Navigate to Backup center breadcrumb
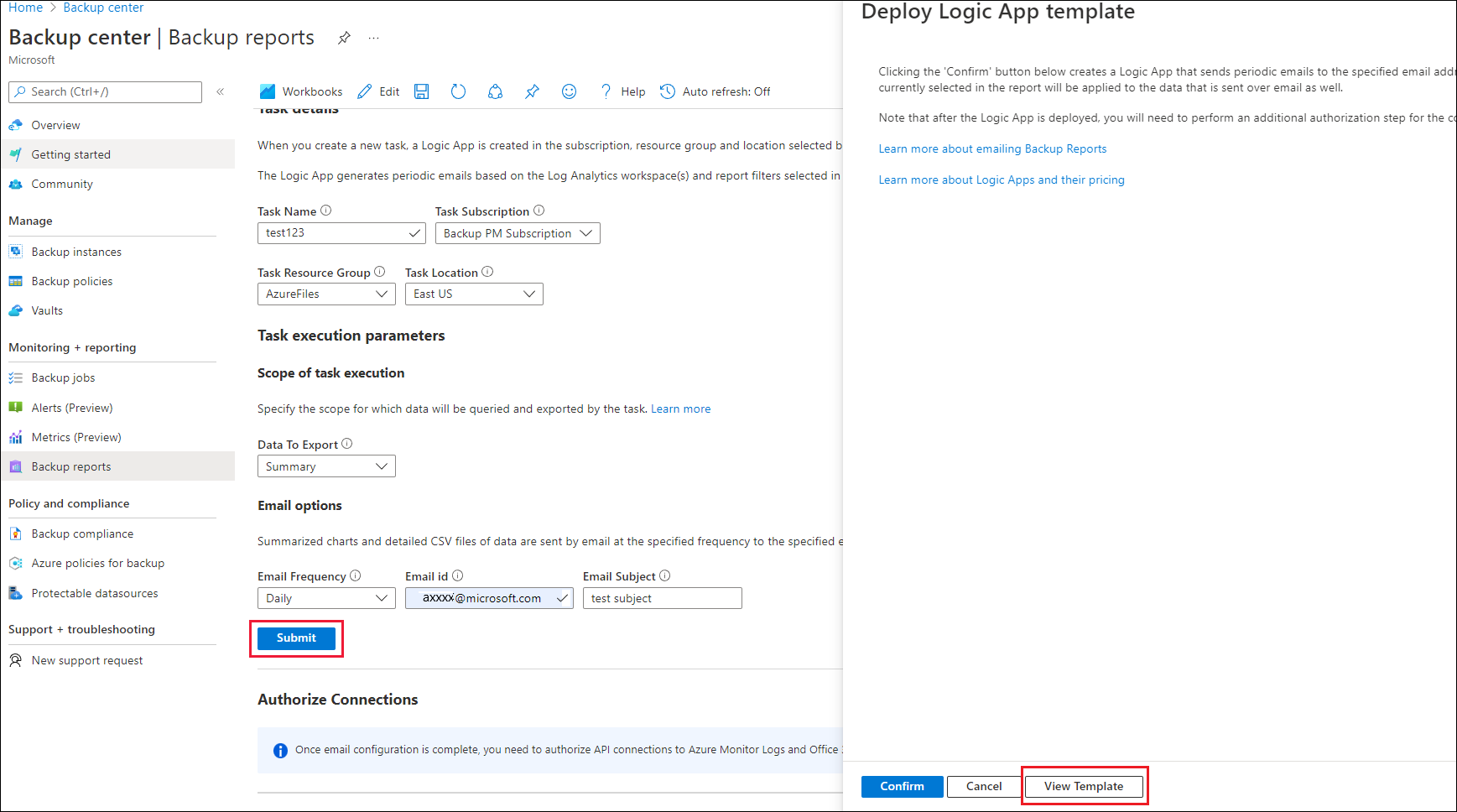This screenshot has height=812, width=1457. (x=103, y=7)
